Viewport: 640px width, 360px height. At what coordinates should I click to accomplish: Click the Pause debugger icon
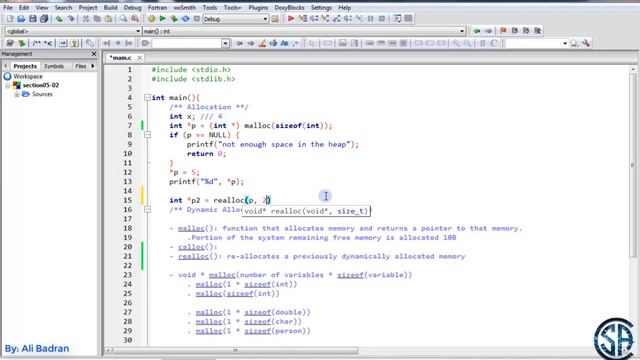pyautogui.click(x=371, y=19)
